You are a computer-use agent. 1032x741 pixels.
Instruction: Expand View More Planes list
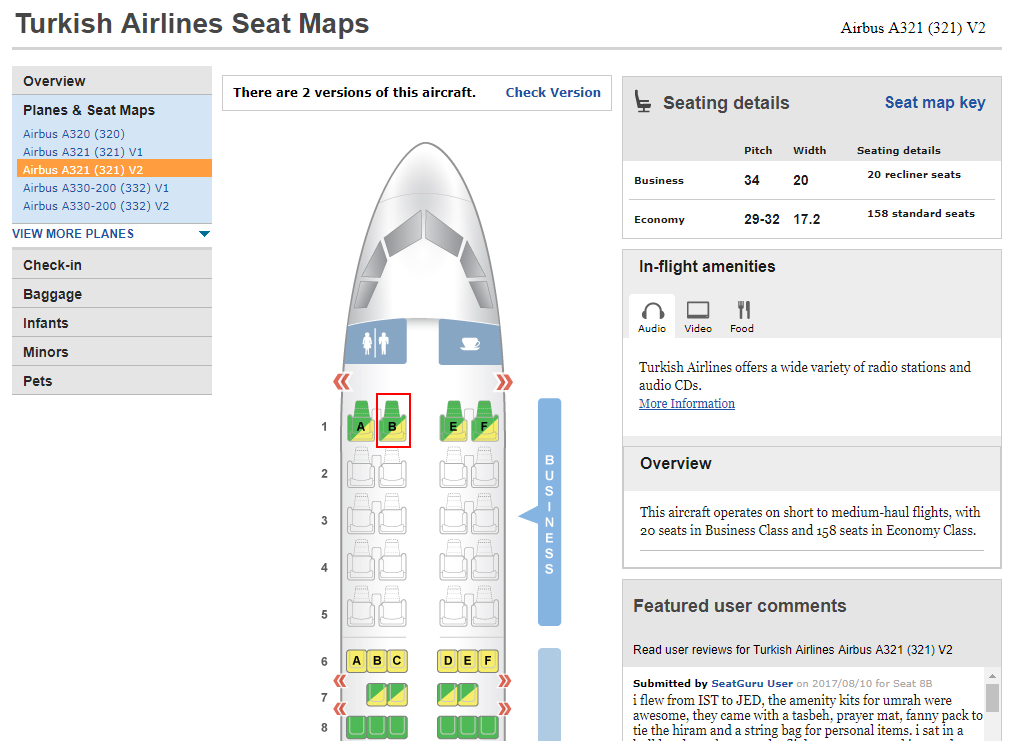click(111, 234)
